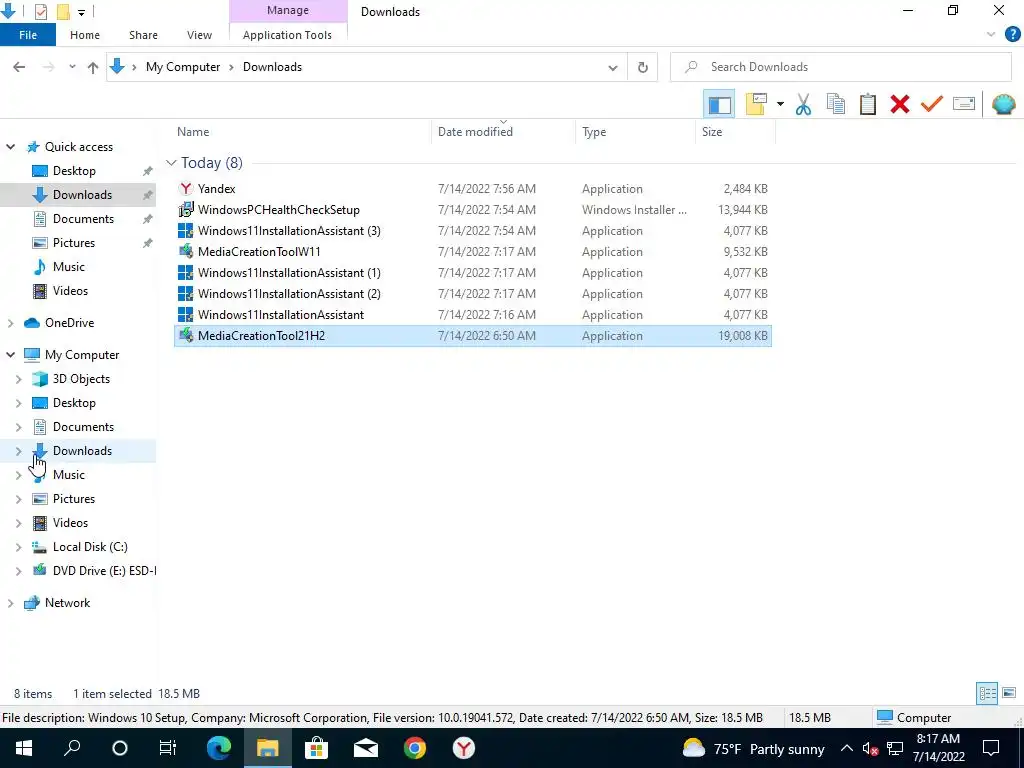Click the Search Downloads field

840,67
